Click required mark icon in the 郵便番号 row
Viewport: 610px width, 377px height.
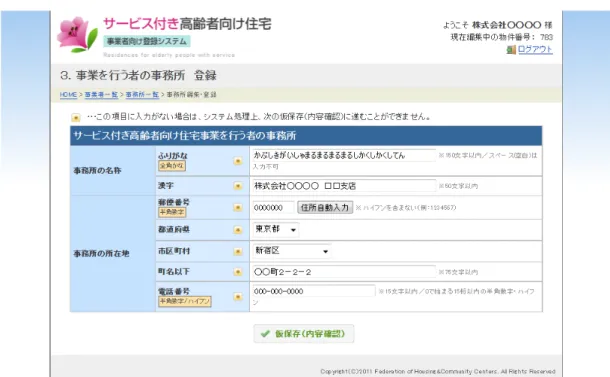[238, 208]
